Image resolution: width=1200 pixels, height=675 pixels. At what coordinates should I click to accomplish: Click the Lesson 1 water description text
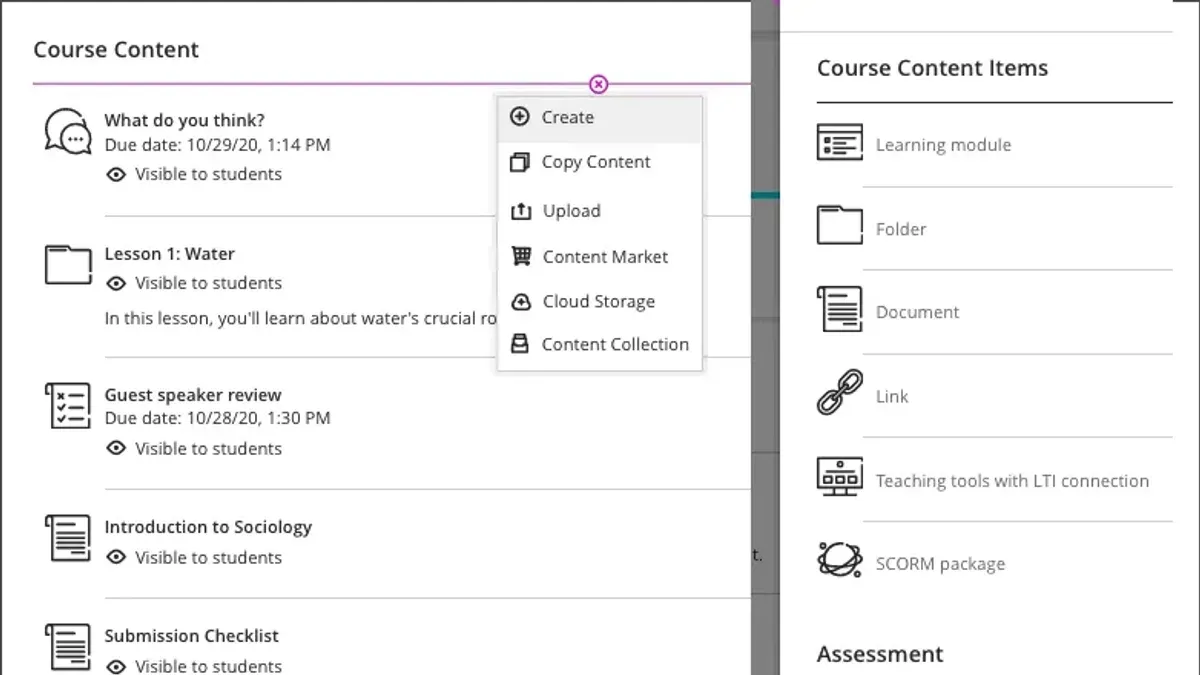point(301,319)
